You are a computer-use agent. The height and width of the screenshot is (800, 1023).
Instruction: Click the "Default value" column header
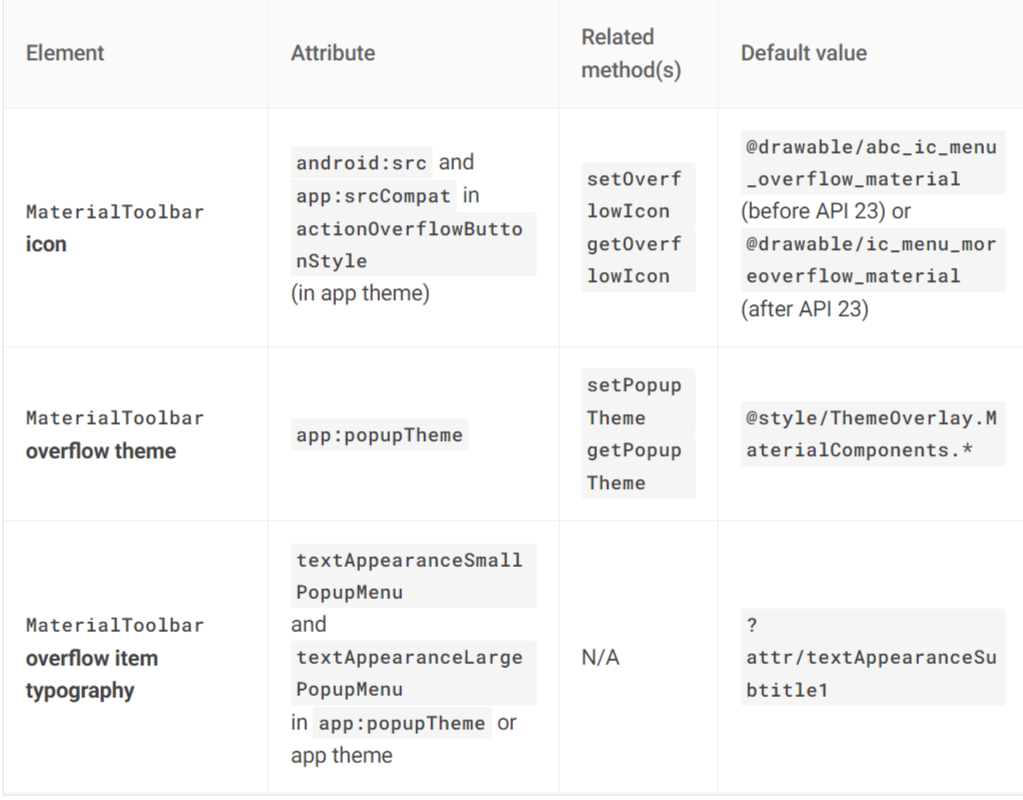803,53
